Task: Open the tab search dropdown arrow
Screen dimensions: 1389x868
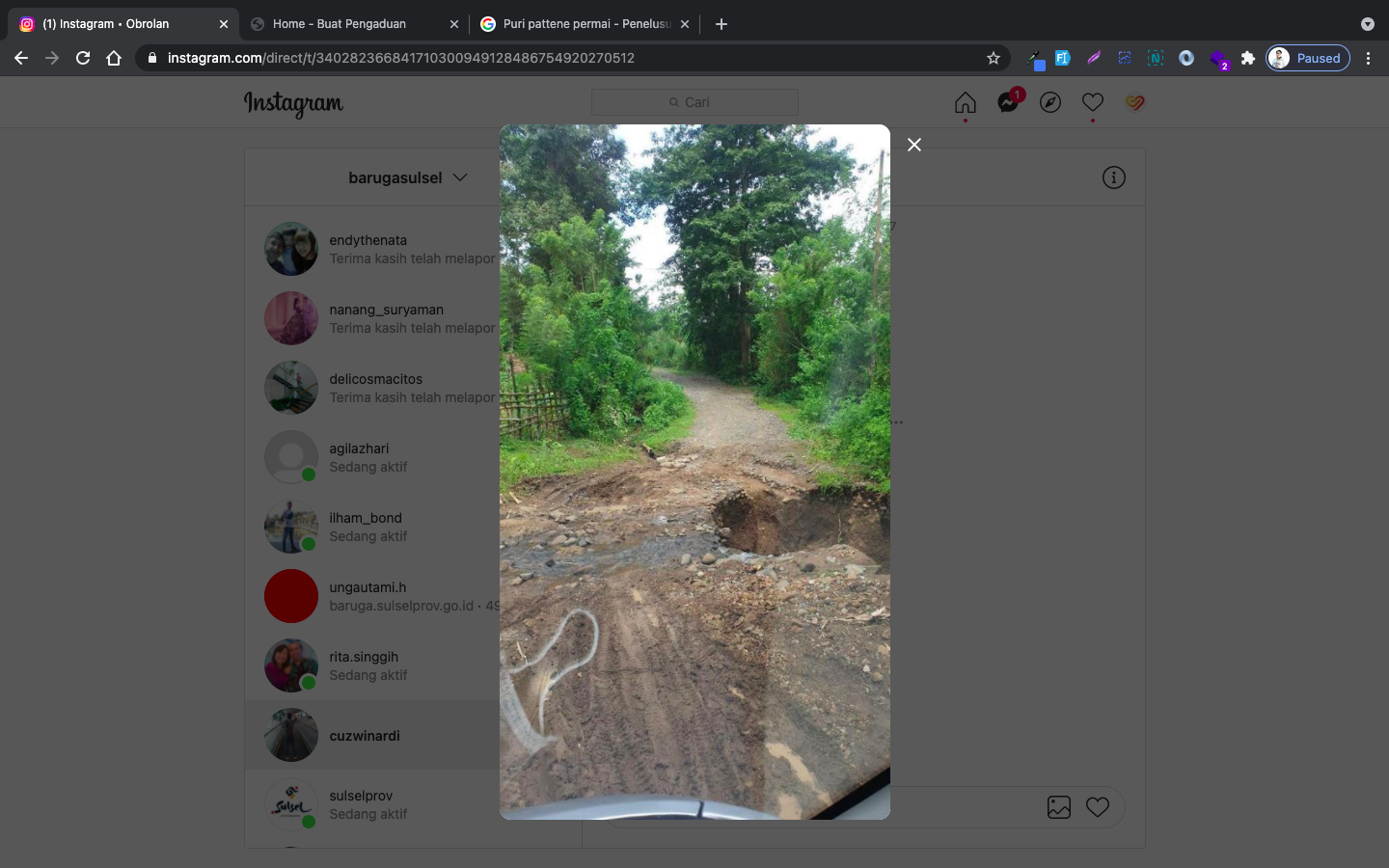Action: tap(1368, 24)
